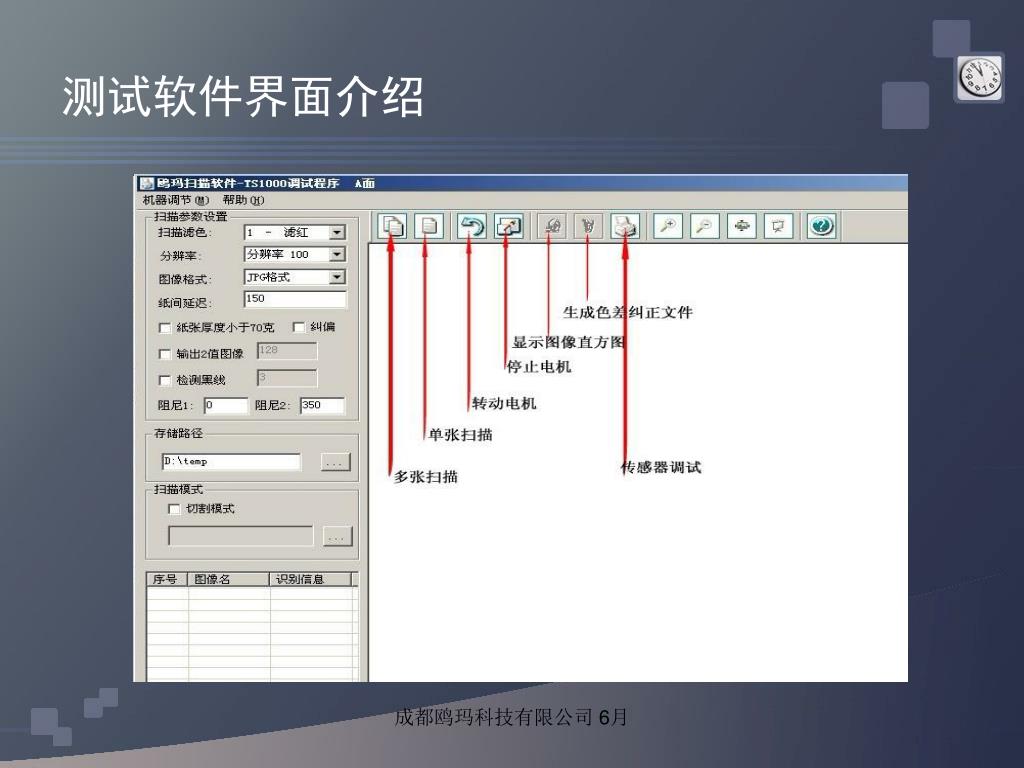
Task: Open the 帮助 menu
Action: [x=243, y=200]
